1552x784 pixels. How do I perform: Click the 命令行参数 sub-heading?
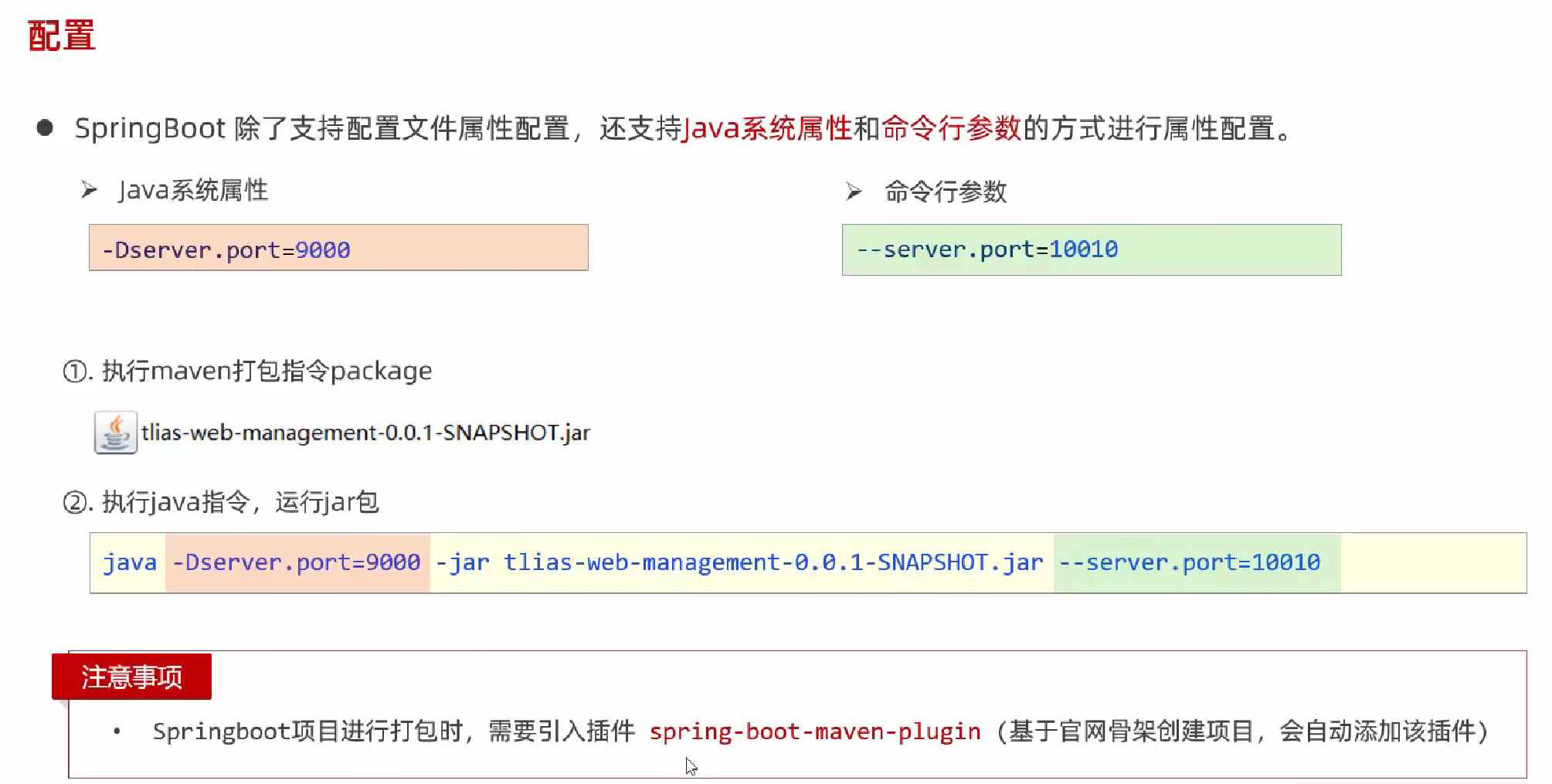(x=946, y=192)
